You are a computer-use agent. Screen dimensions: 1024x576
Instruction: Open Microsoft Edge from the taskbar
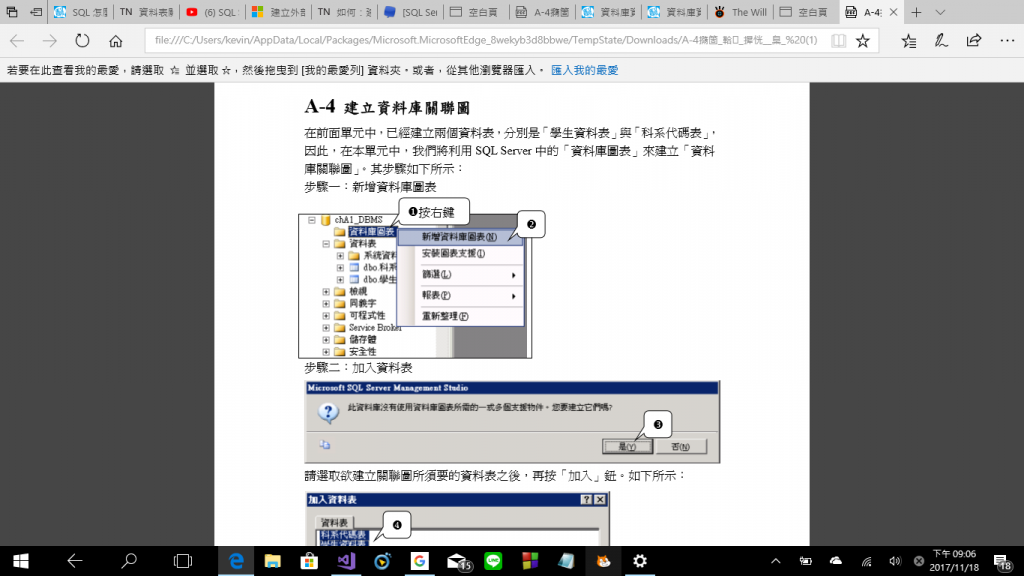[236, 561]
